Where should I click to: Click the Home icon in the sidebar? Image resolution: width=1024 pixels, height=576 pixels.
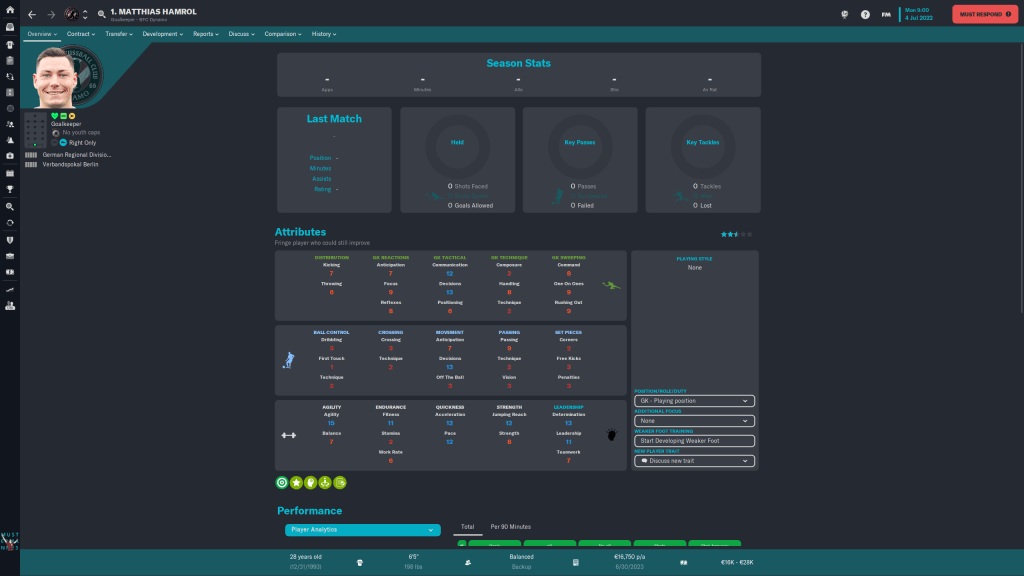(x=10, y=10)
